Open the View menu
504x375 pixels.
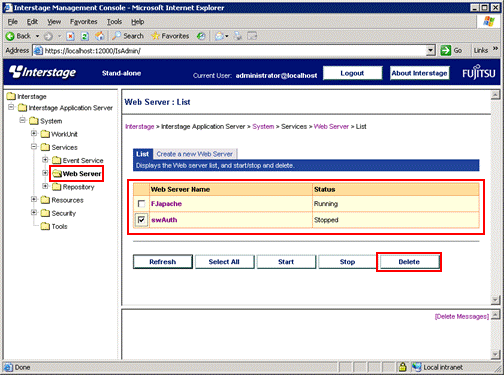[x=54, y=22]
